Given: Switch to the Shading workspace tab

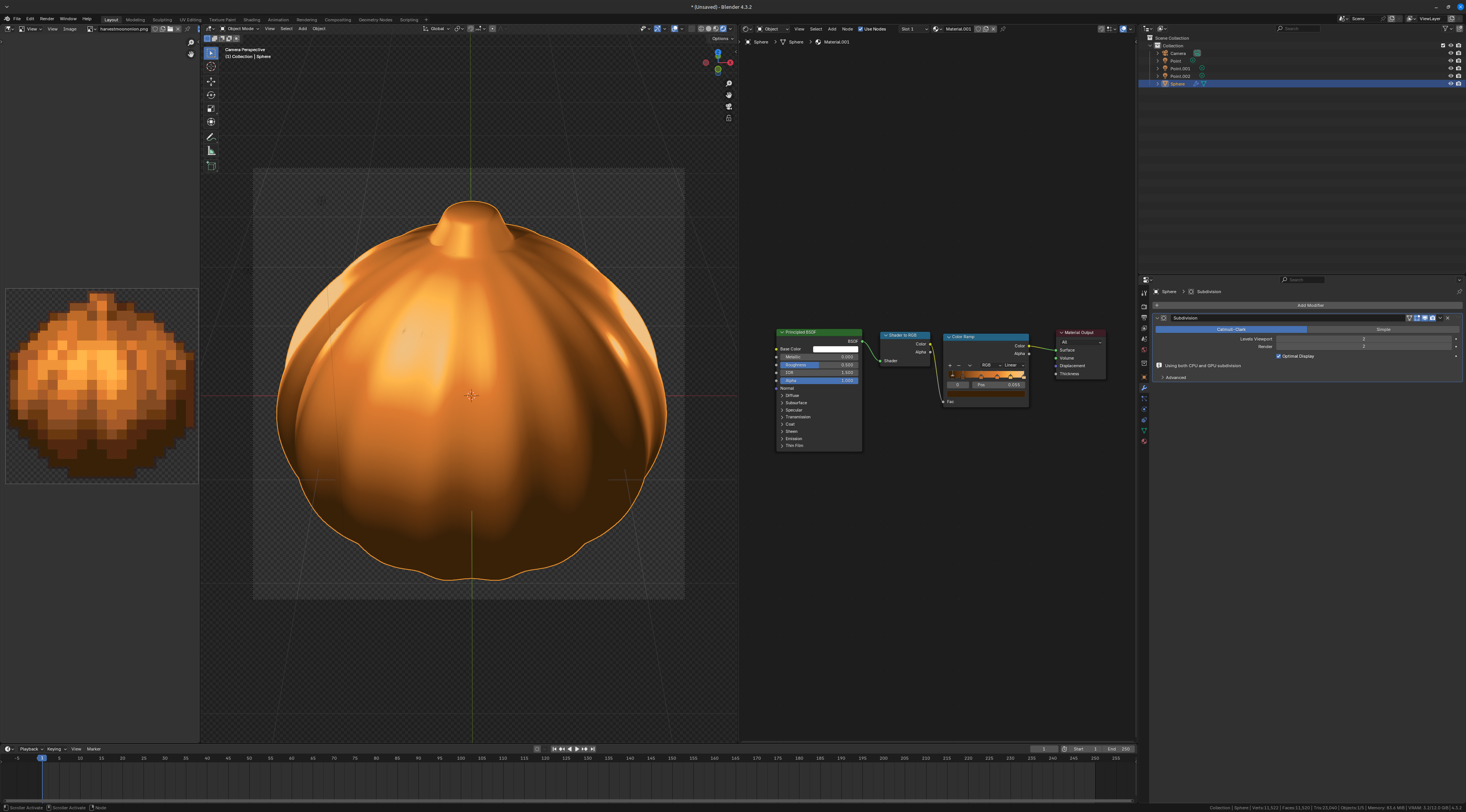Looking at the screenshot, I should [252, 20].
